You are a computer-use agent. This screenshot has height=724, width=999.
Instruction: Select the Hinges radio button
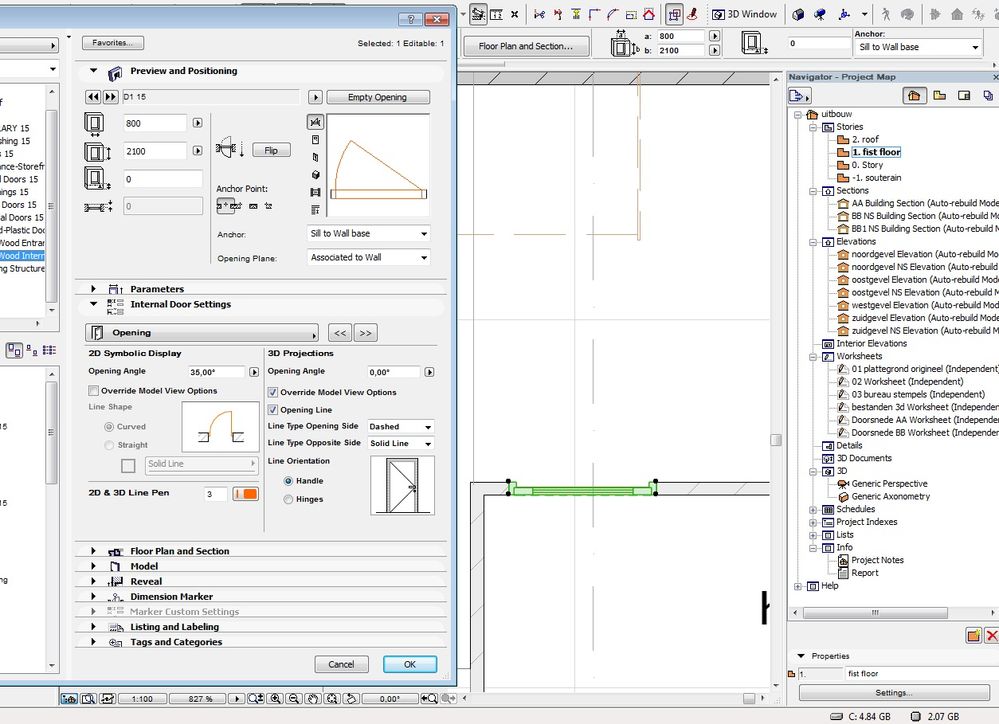289,499
